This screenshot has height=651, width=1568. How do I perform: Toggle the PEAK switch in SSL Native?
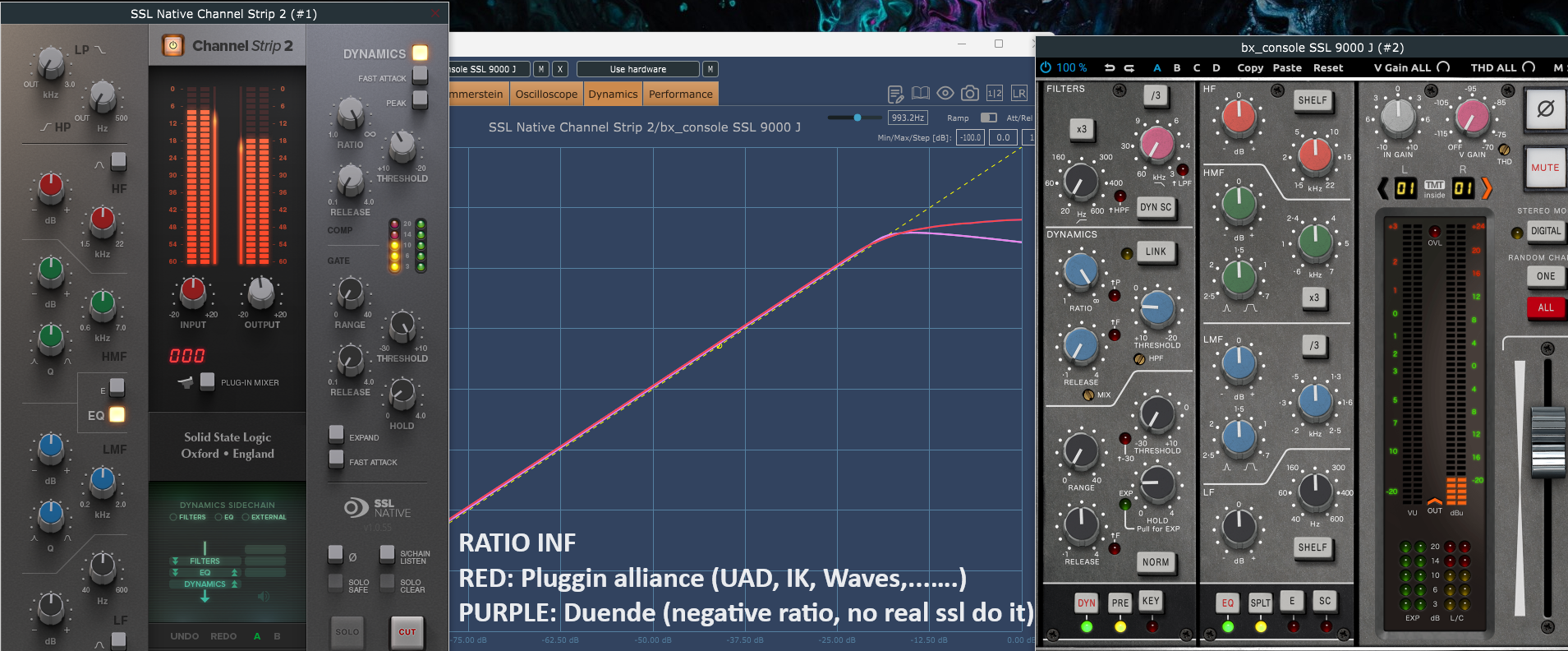pyautogui.click(x=420, y=100)
